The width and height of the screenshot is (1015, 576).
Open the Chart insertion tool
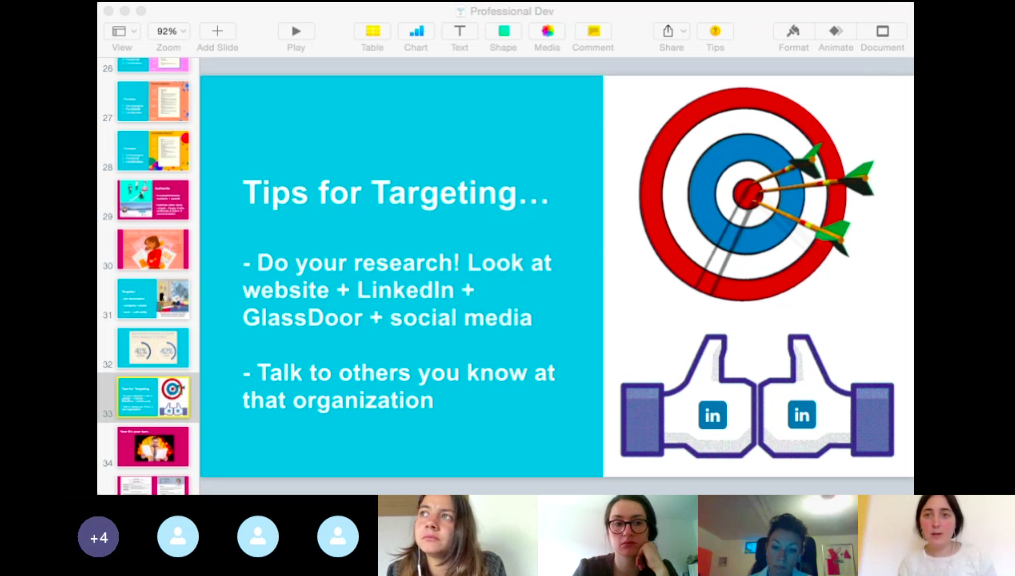point(416,31)
